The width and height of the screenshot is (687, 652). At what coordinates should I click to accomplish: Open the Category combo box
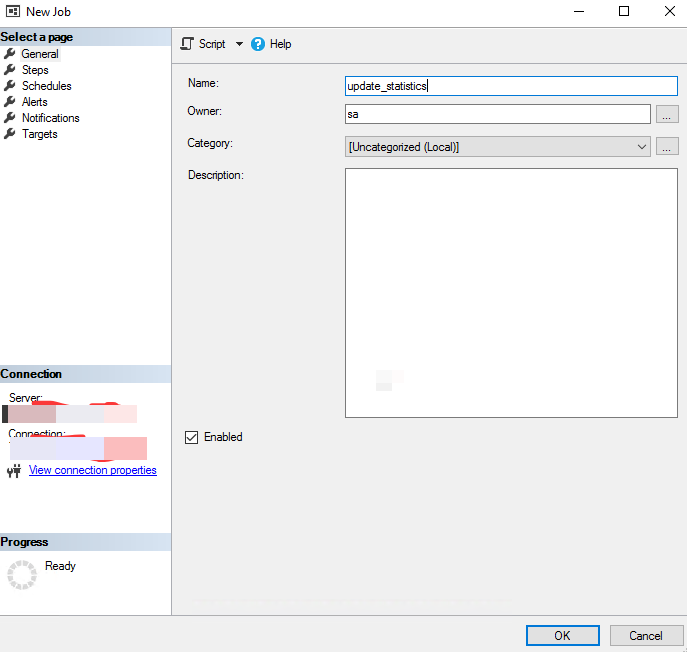(497, 147)
